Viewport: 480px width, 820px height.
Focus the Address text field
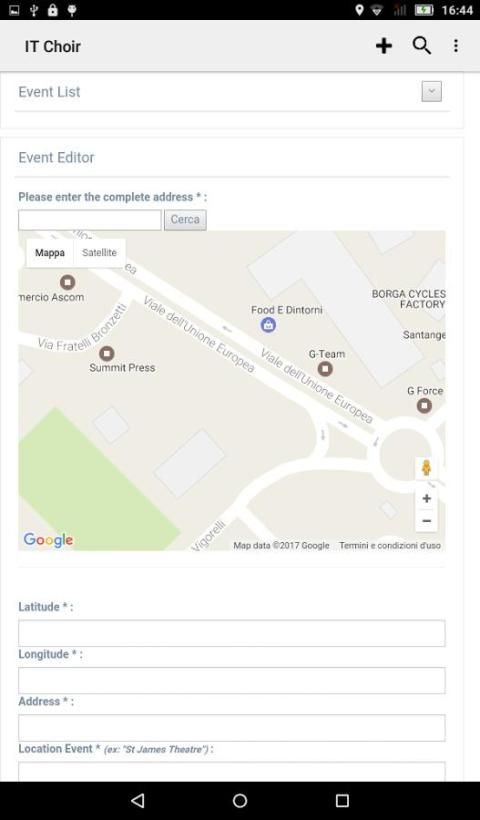pos(232,728)
